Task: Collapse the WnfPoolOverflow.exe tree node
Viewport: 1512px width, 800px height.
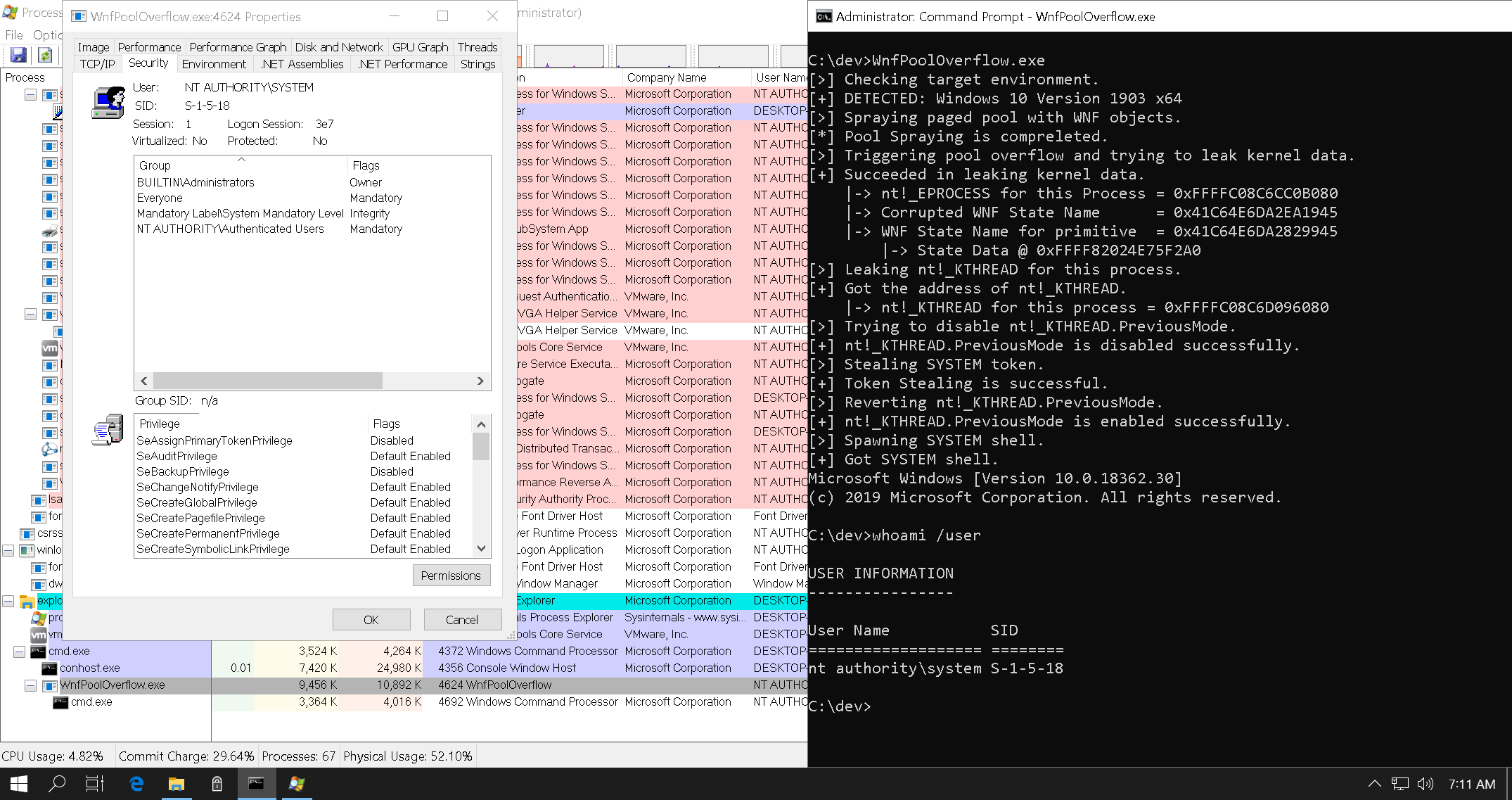Action: 31,685
